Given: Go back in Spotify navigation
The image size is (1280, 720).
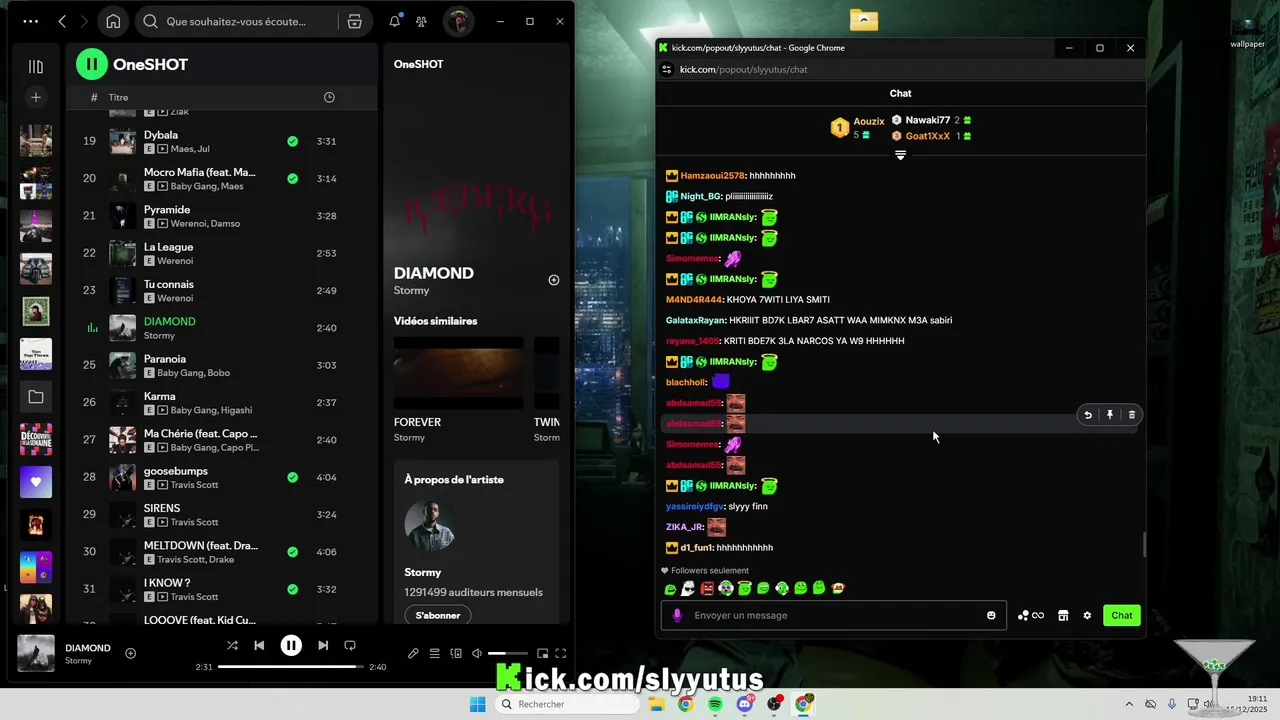Looking at the screenshot, I should click(x=62, y=21).
